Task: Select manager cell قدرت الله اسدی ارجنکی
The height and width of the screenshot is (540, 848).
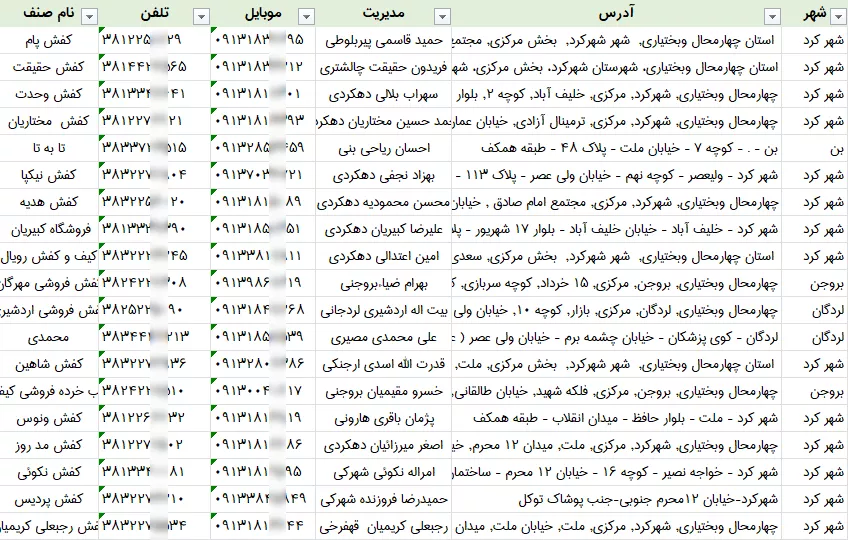Action: [383, 364]
